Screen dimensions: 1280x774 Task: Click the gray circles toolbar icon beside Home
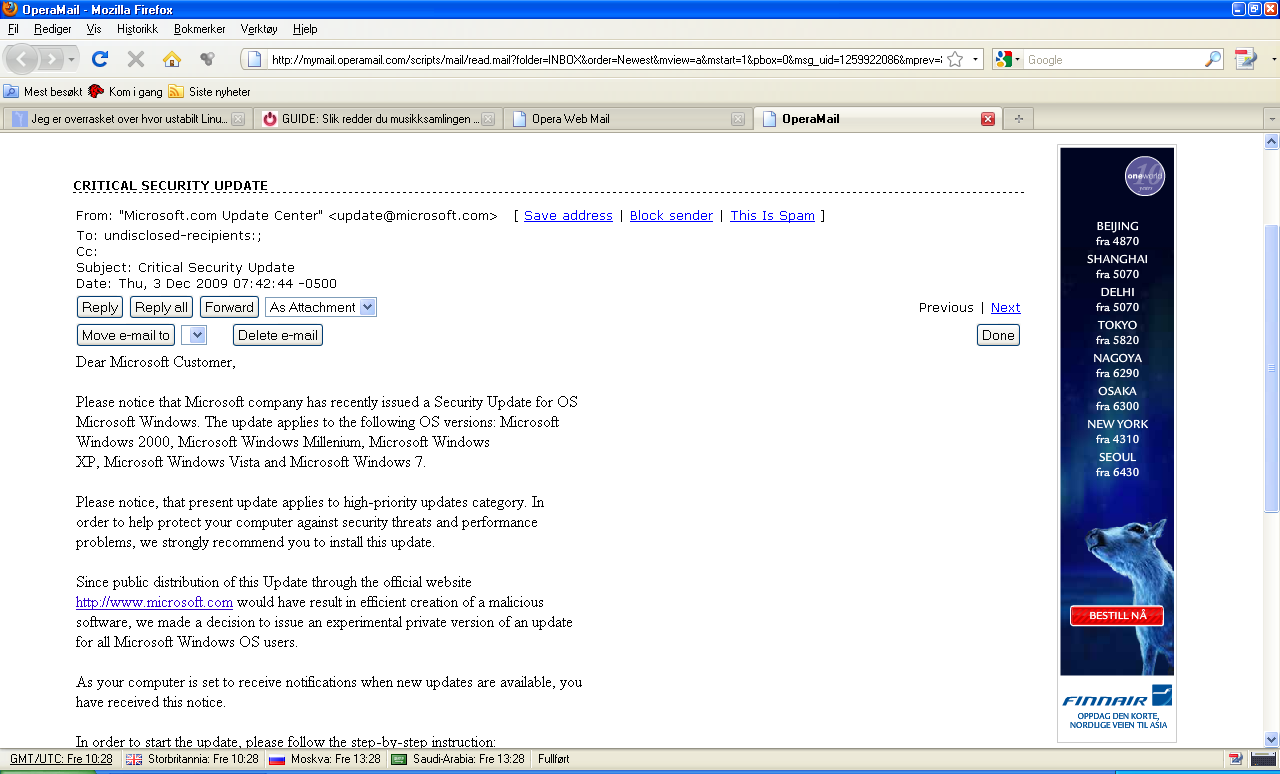[x=208, y=59]
